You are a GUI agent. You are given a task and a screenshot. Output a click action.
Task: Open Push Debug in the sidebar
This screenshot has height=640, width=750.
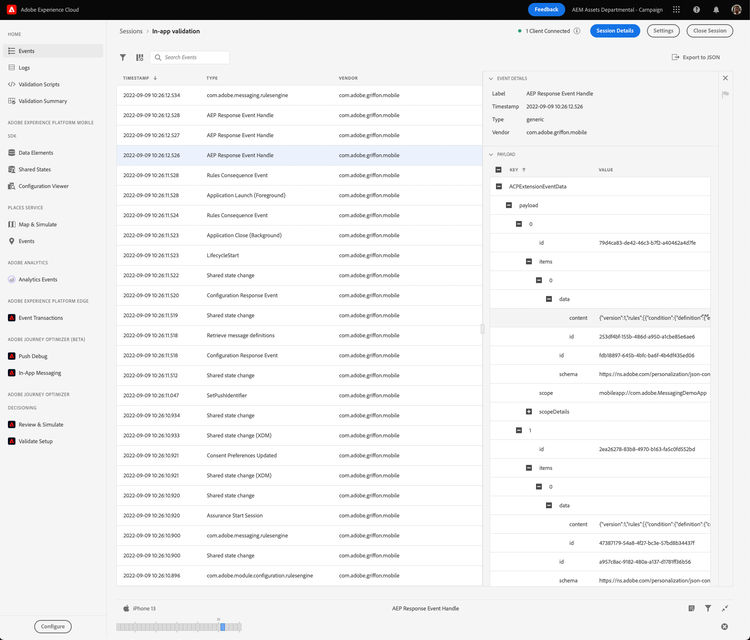click(x=33, y=356)
